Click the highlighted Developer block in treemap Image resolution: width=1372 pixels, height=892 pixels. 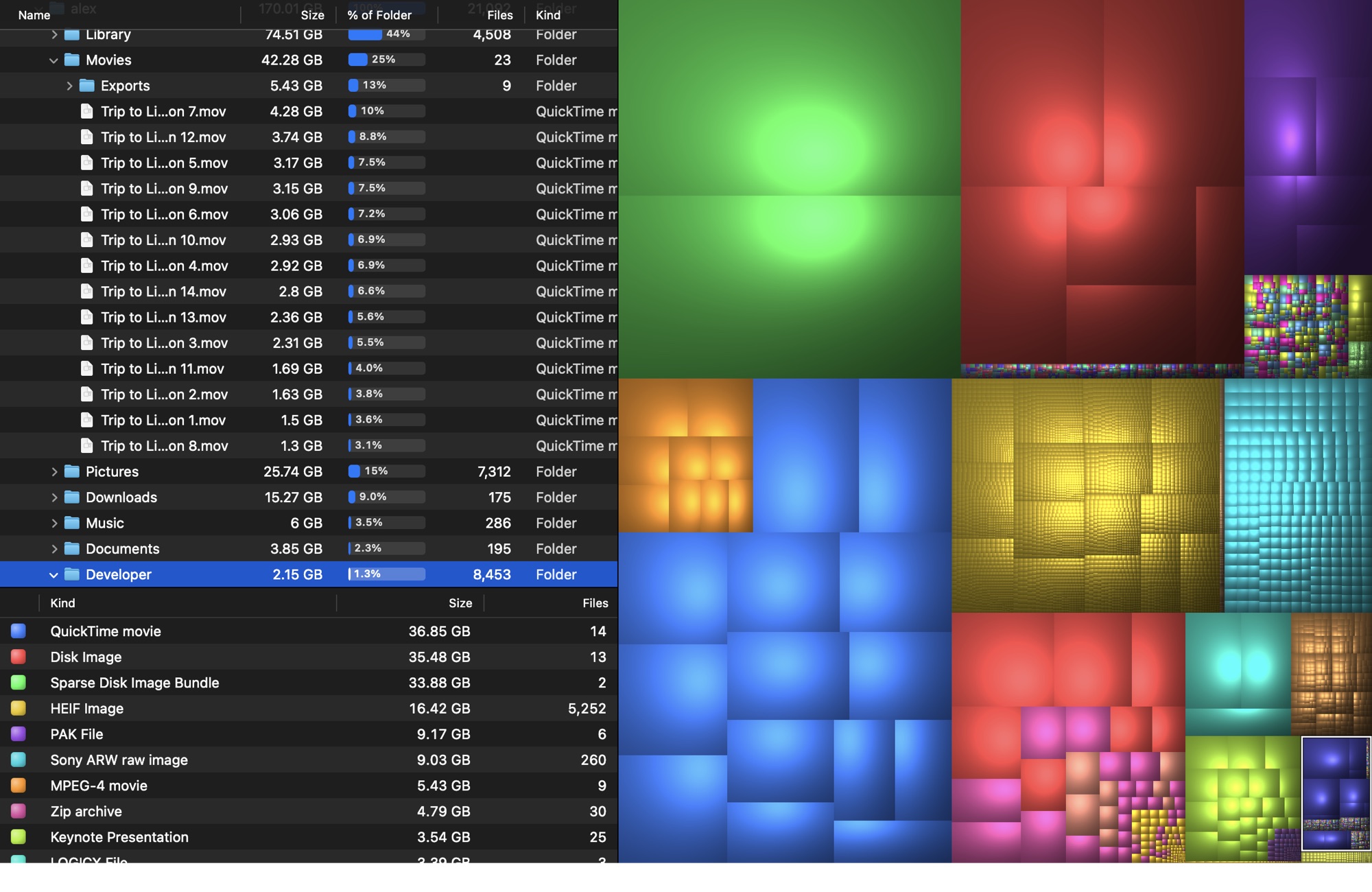[x=1336, y=794]
